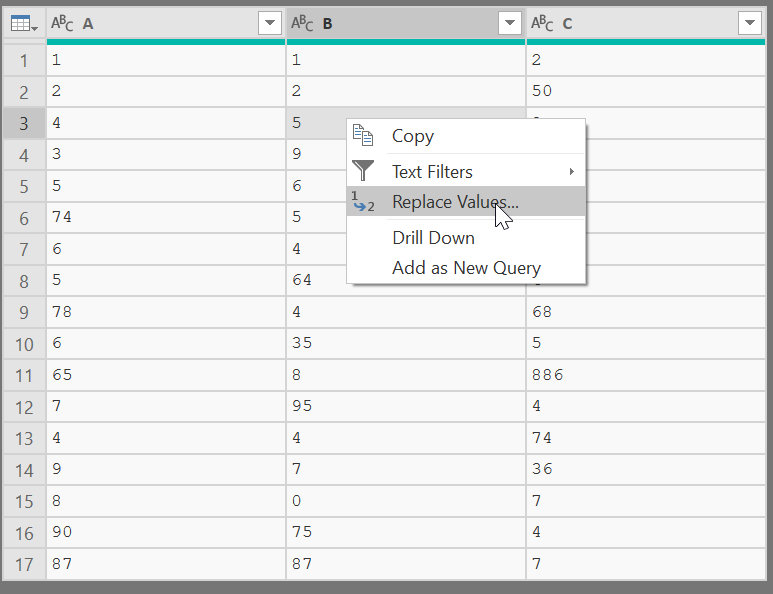Click cell value 64 in column B
This screenshot has width=773, height=594.
pyautogui.click(x=302, y=280)
